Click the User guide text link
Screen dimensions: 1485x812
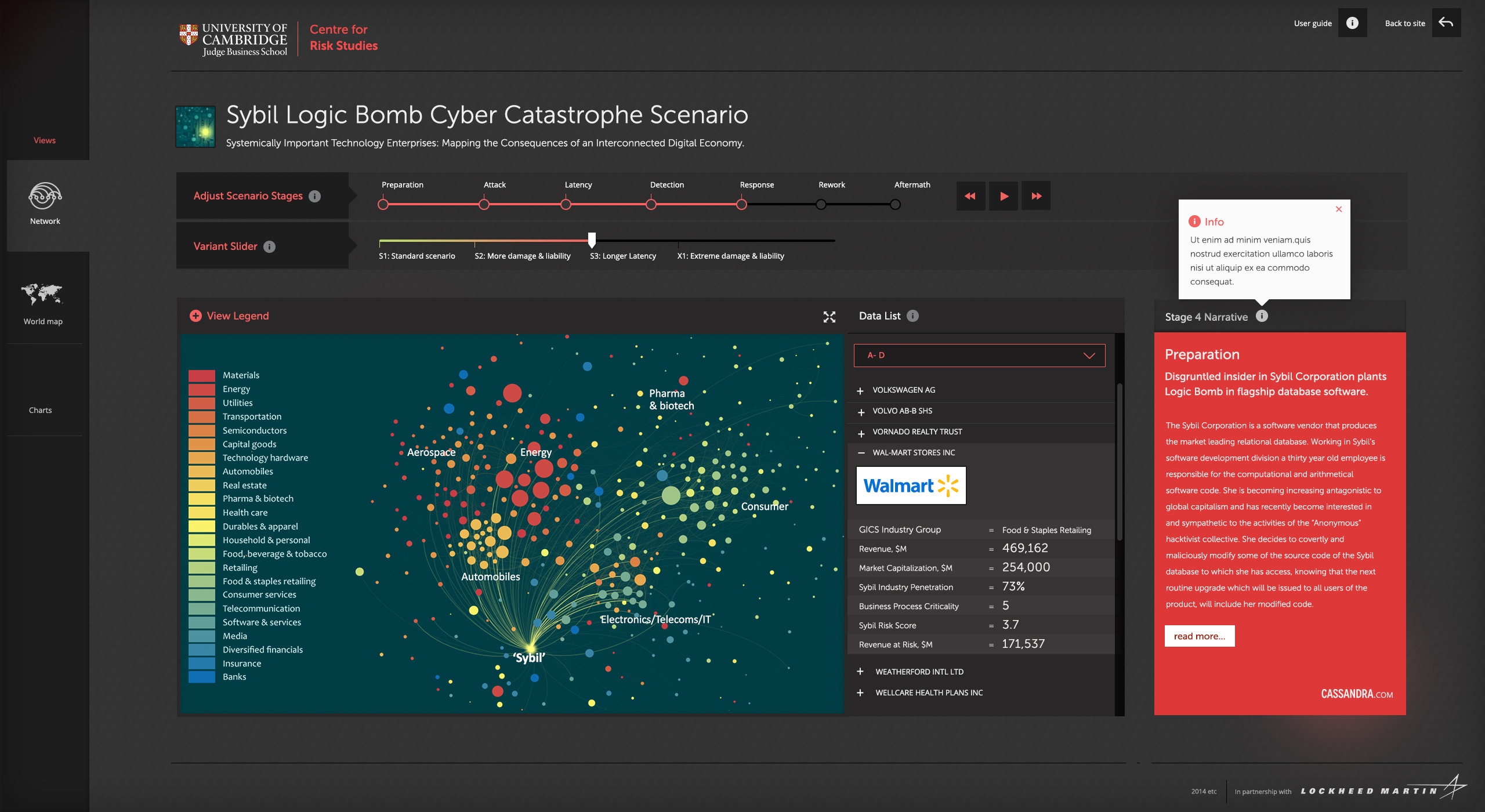point(1313,23)
